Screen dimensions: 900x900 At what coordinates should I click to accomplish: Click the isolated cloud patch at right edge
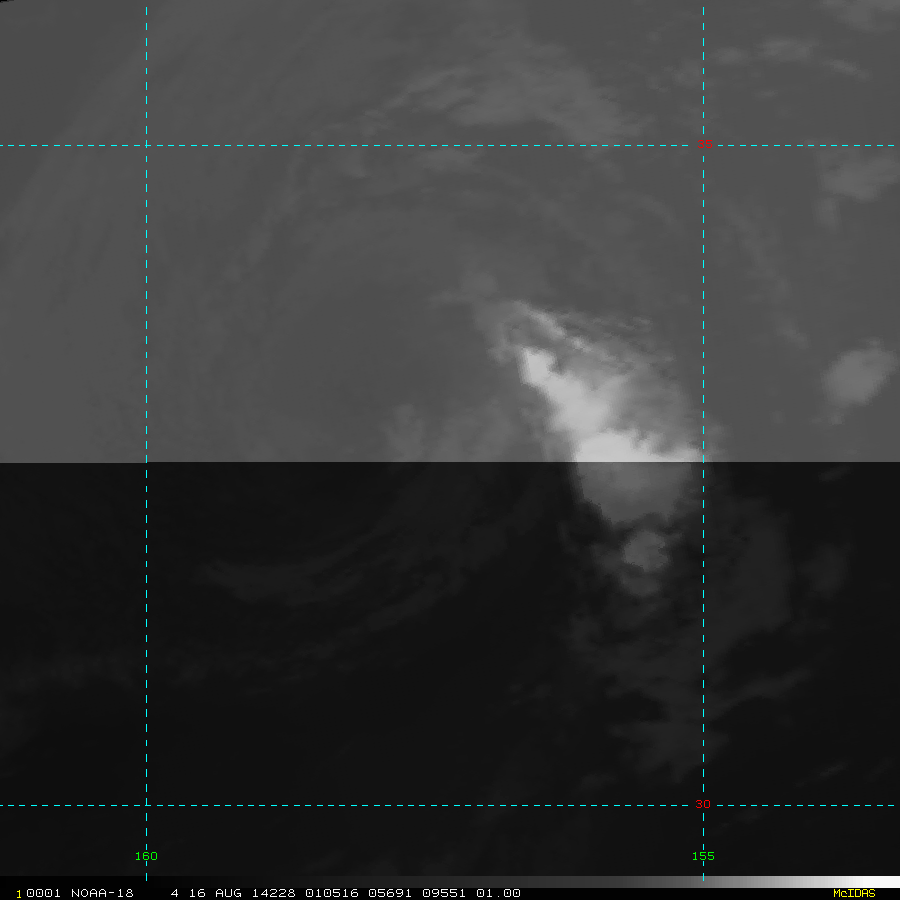pyautogui.click(x=858, y=375)
